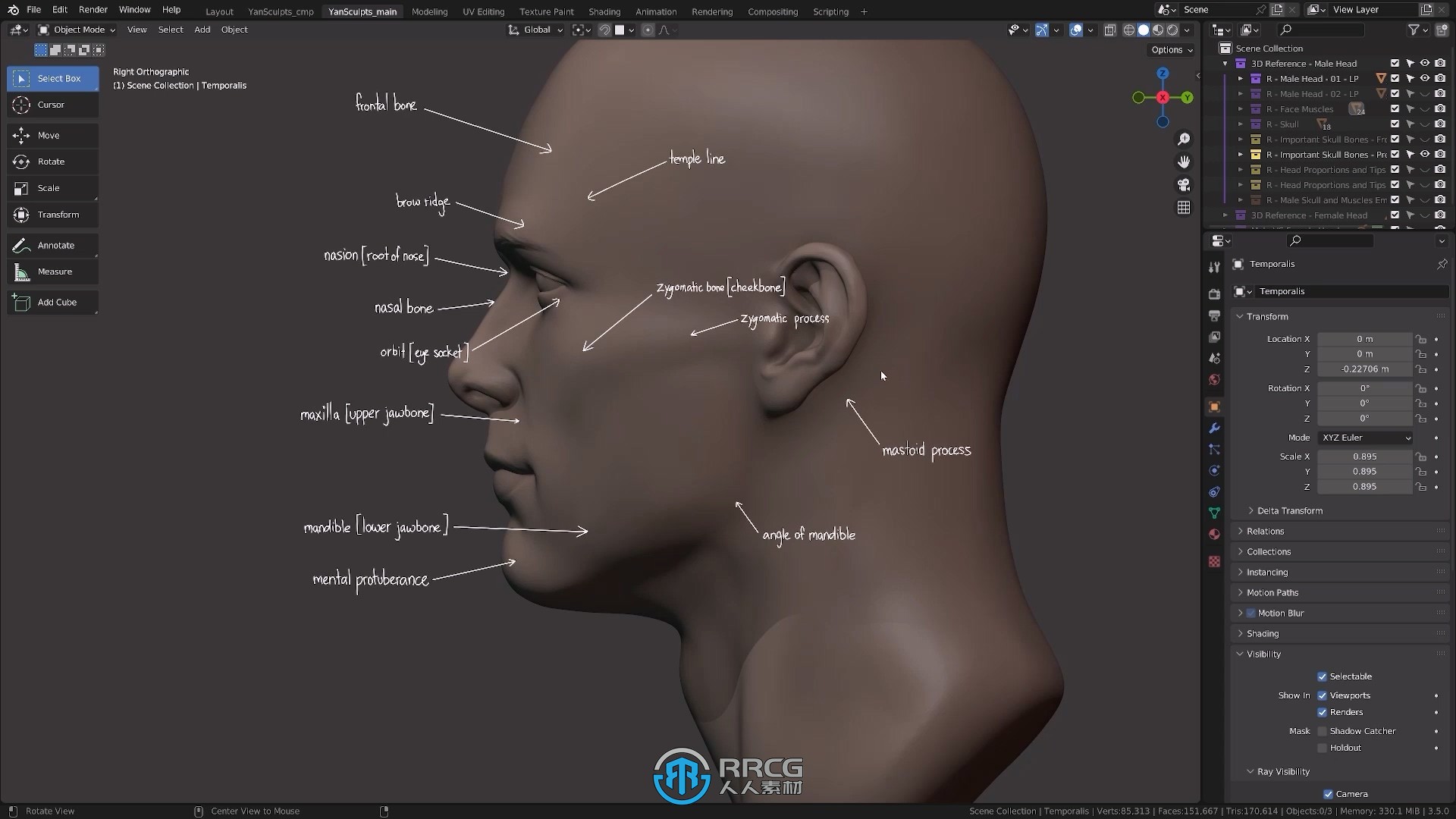
Task: Open the Render menu
Action: click(x=93, y=10)
